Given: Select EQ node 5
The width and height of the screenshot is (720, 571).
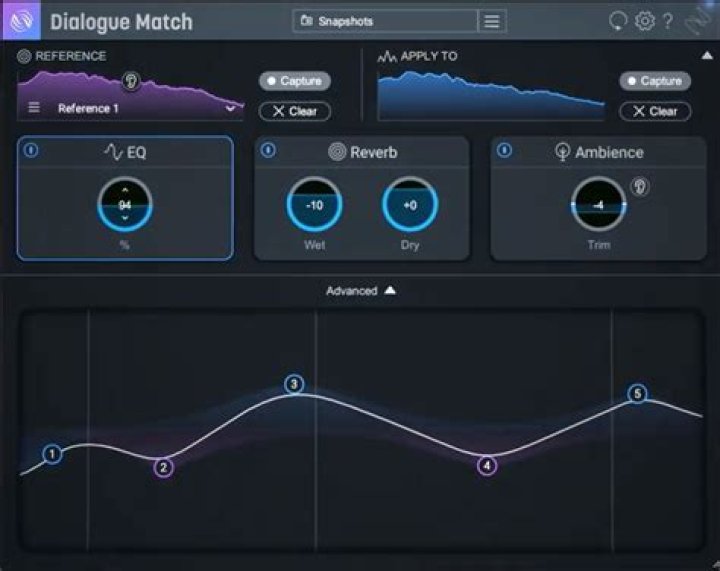Looking at the screenshot, I should 637,393.
